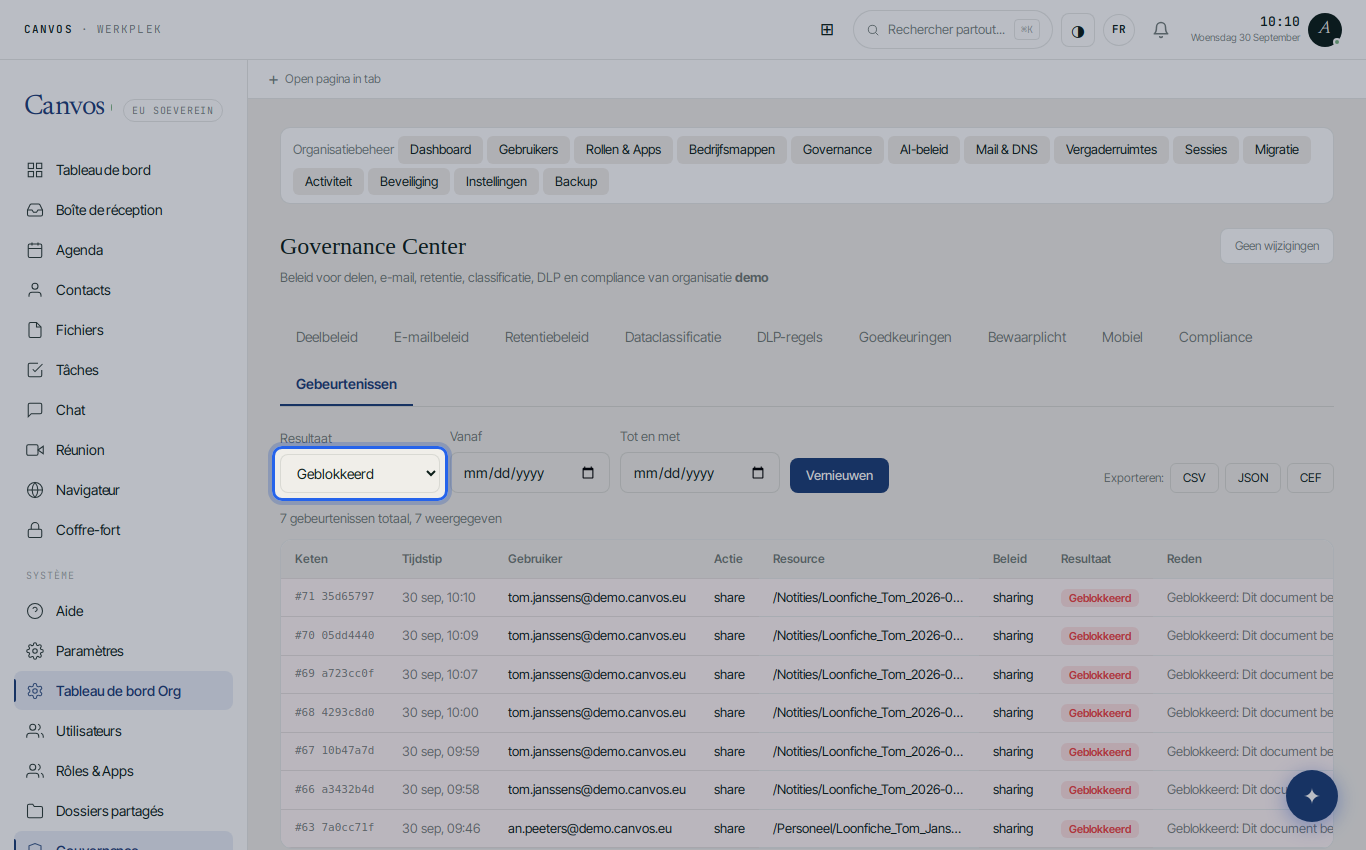Open the Tot en met date picker icon
Image resolution: width=1366 pixels, height=850 pixels.
[x=758, y=473]
